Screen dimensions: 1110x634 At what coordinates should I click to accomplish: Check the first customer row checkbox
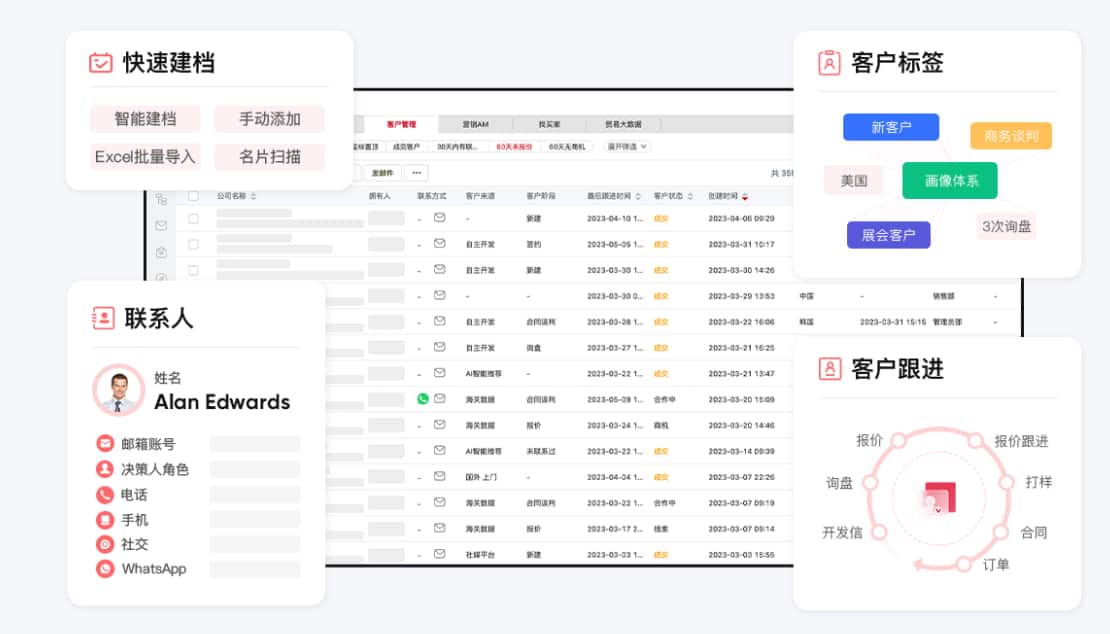point(192,220)
